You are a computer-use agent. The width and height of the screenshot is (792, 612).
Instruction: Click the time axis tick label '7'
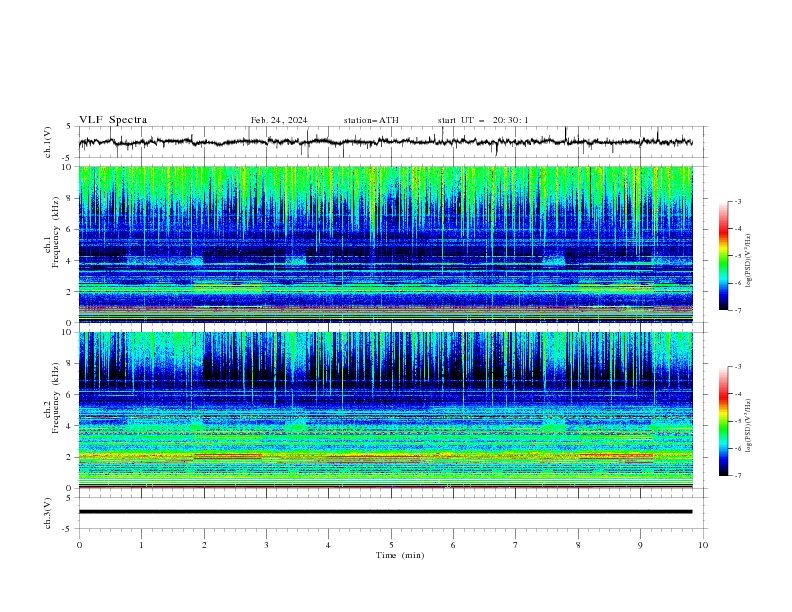[x=516, y=545]
